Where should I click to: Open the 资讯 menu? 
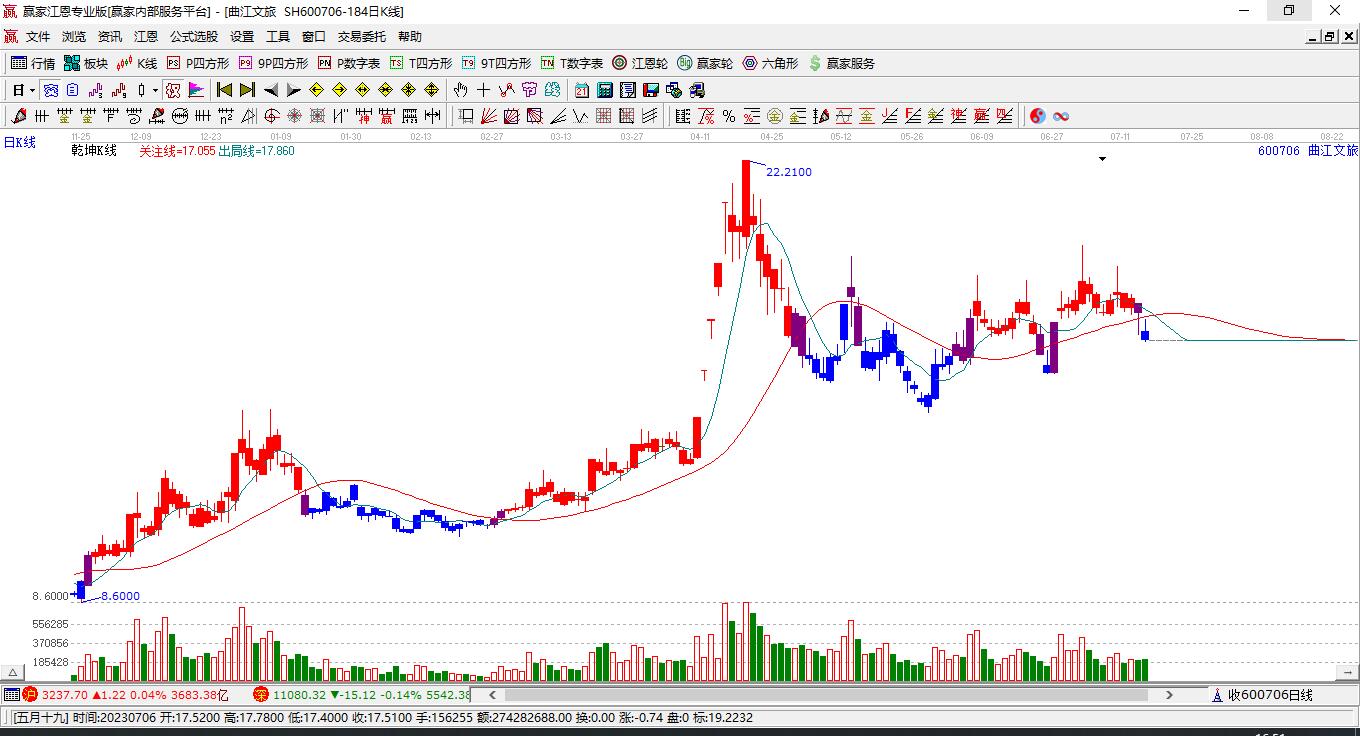(110, 37)
